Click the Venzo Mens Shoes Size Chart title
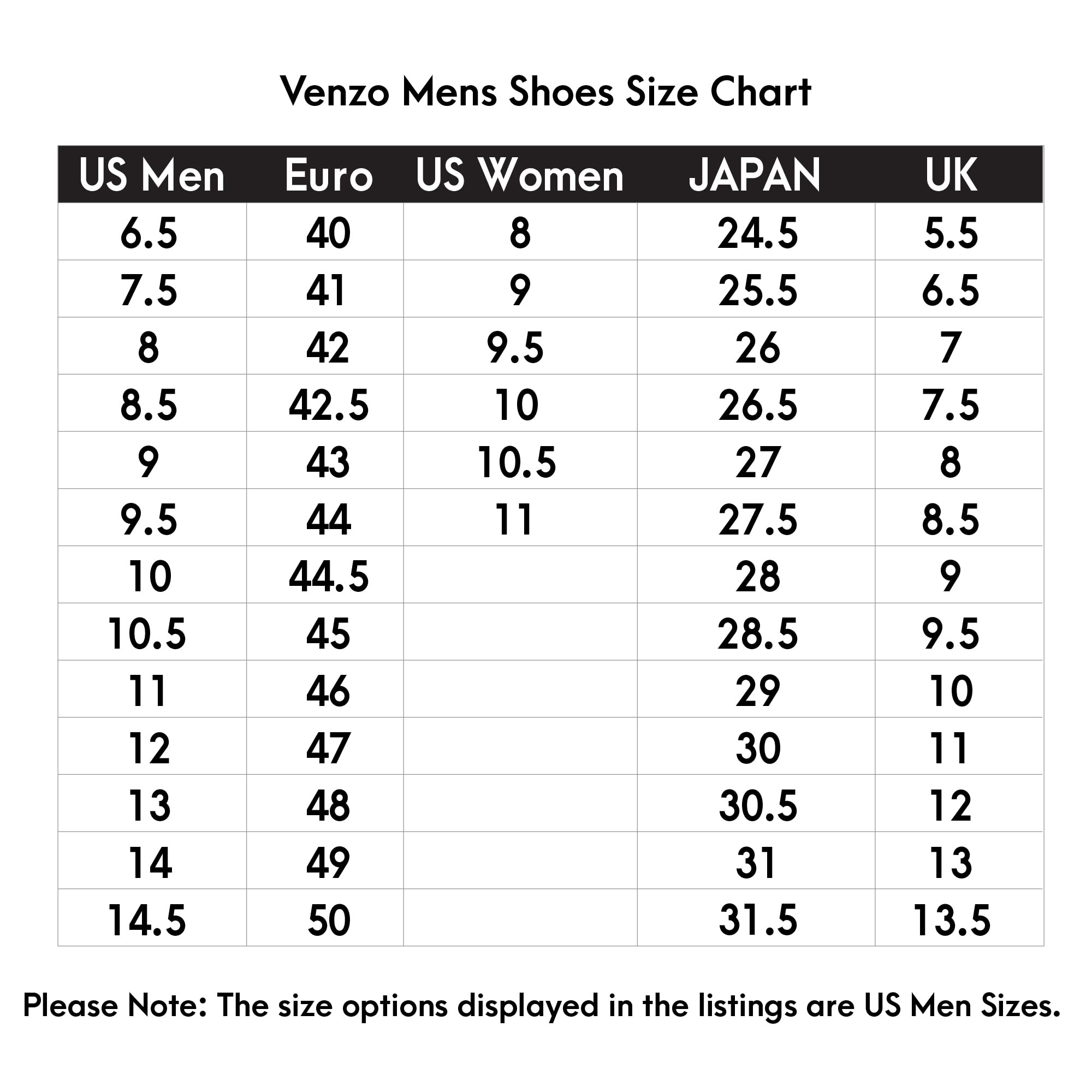This screenshot has width=1092, height=1092. pyautogui.click(x=545, y=92)
